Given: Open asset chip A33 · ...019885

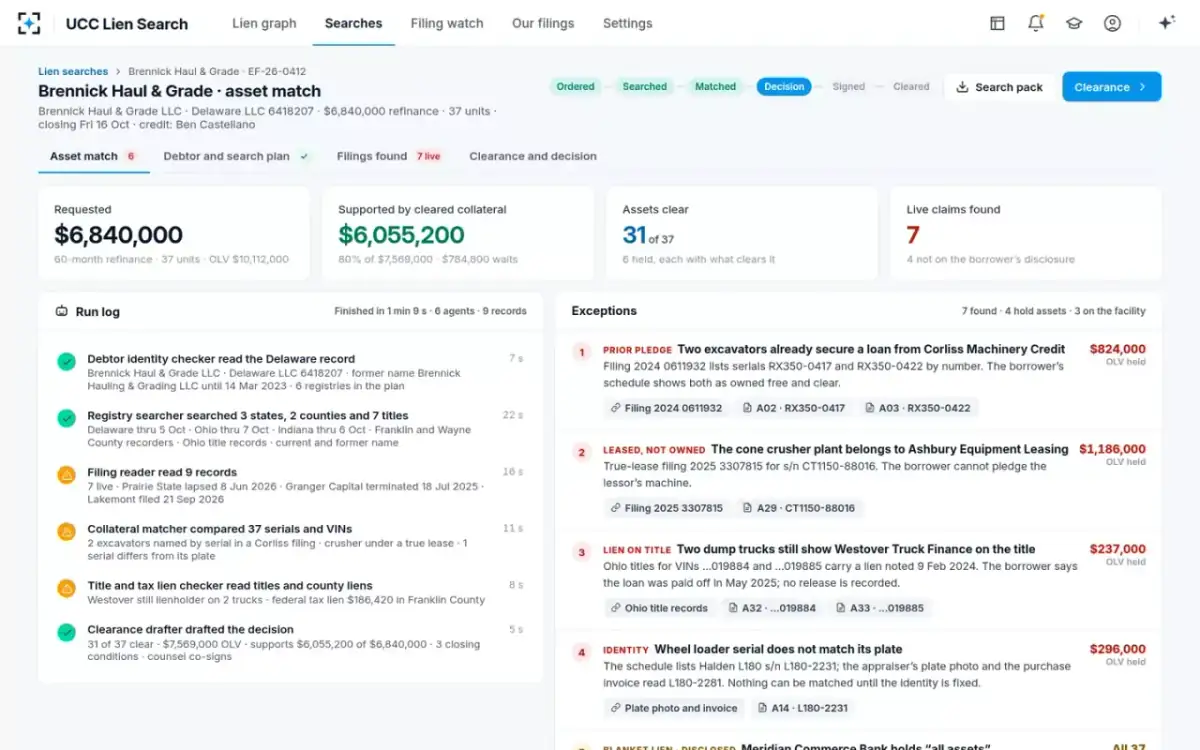Looking at the screenshot, I should tap(880, 608).
